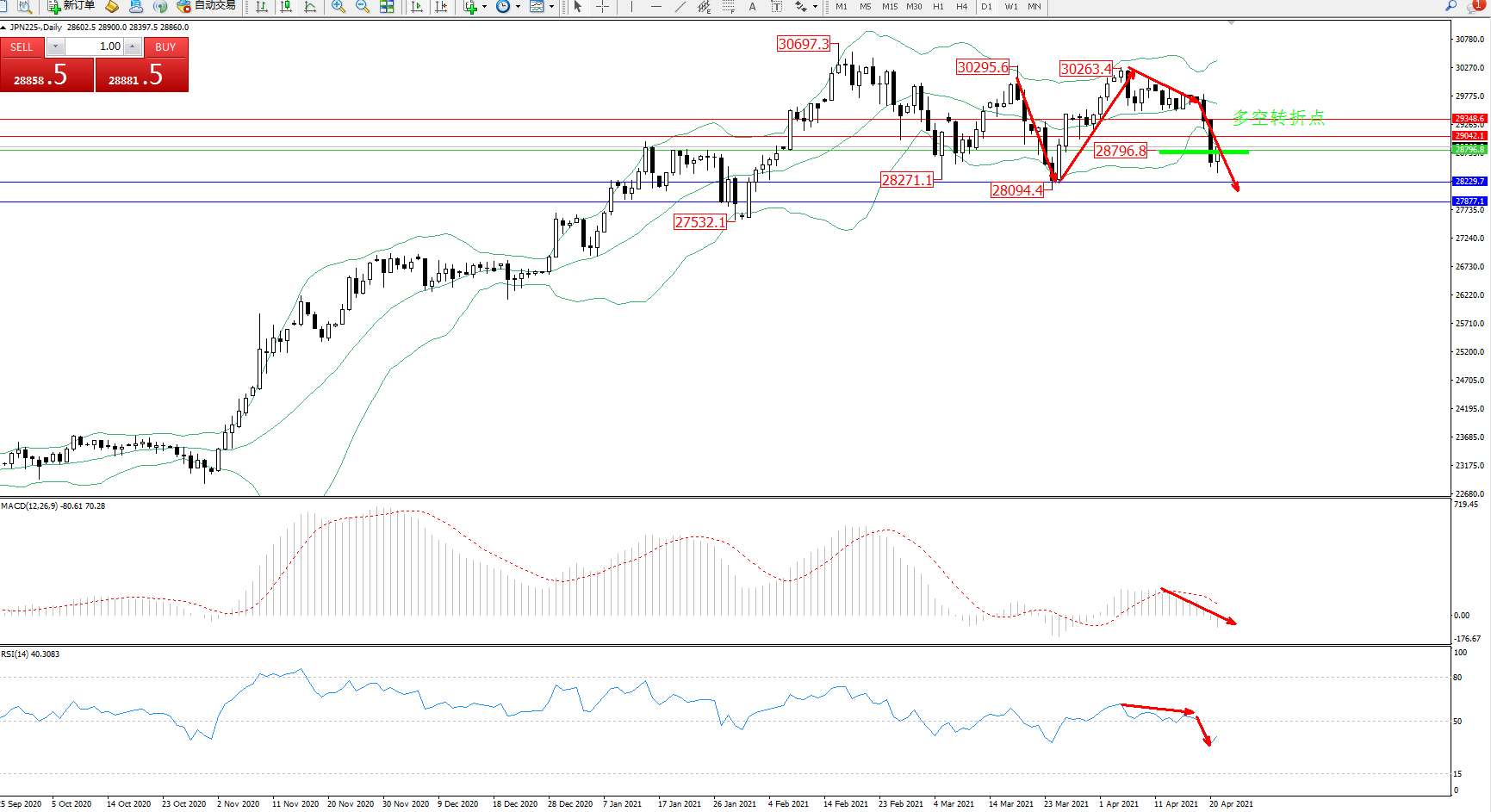Click the BUY button

pyautogui.click(x=165, y=47)
